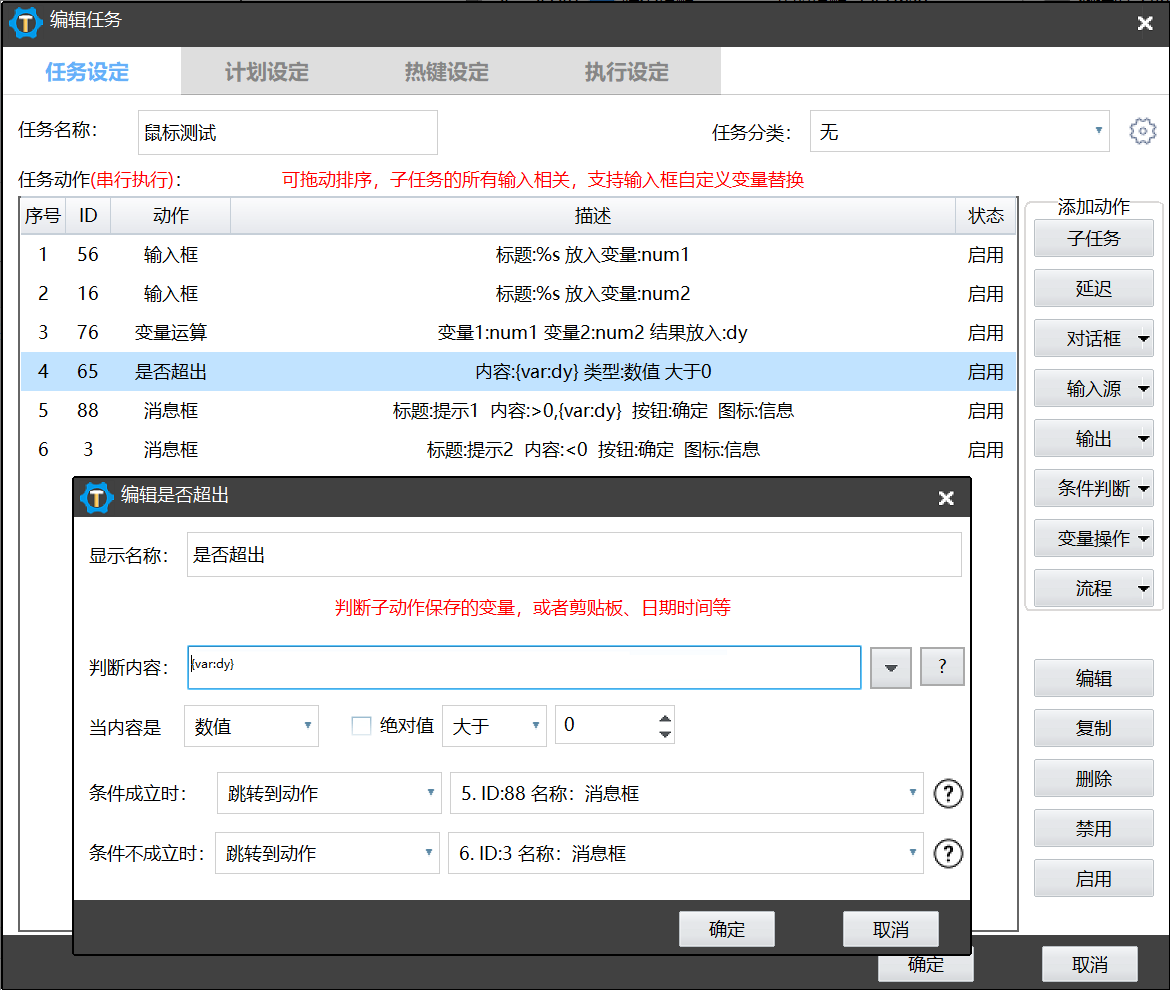Image resolution: width=1170 pixels, height=990 pixels.
Task: Decrease the comparison value with down spinner
Action: pos(665,735)
